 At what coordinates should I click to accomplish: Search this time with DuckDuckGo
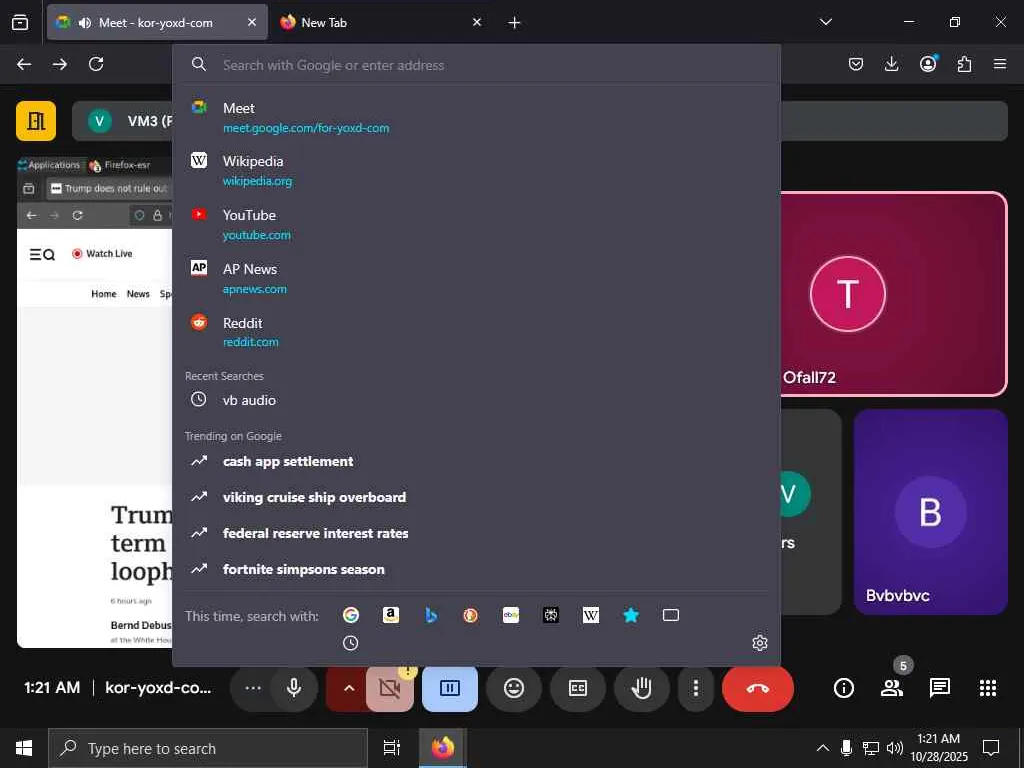(x=470, y=615)
